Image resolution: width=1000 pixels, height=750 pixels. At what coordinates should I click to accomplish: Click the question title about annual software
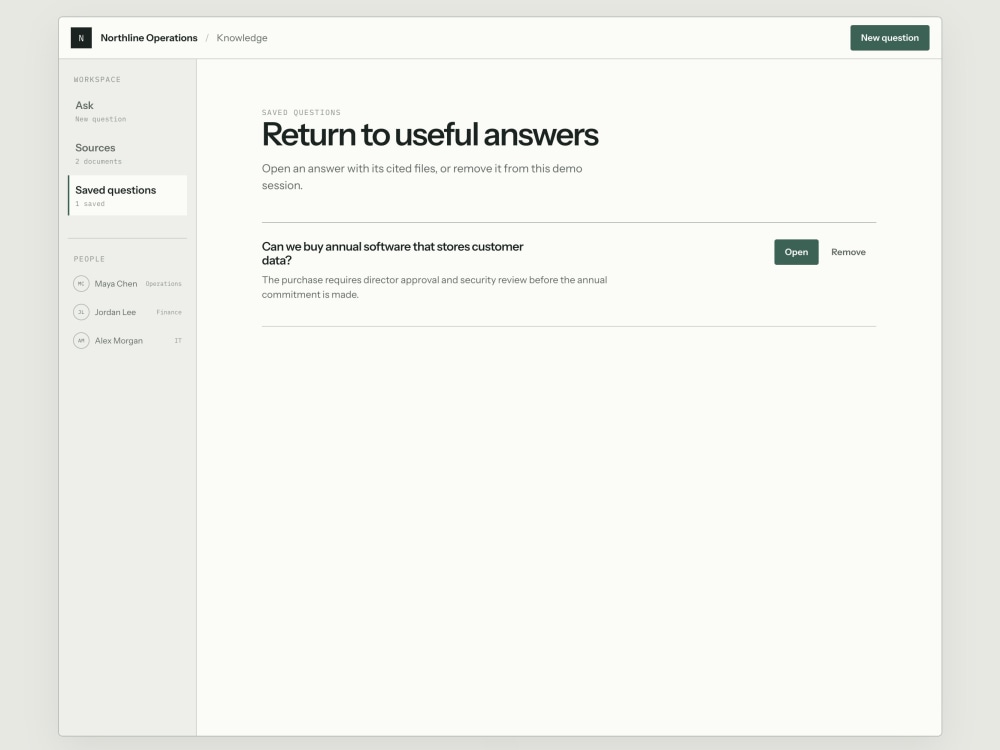point(392,253)
